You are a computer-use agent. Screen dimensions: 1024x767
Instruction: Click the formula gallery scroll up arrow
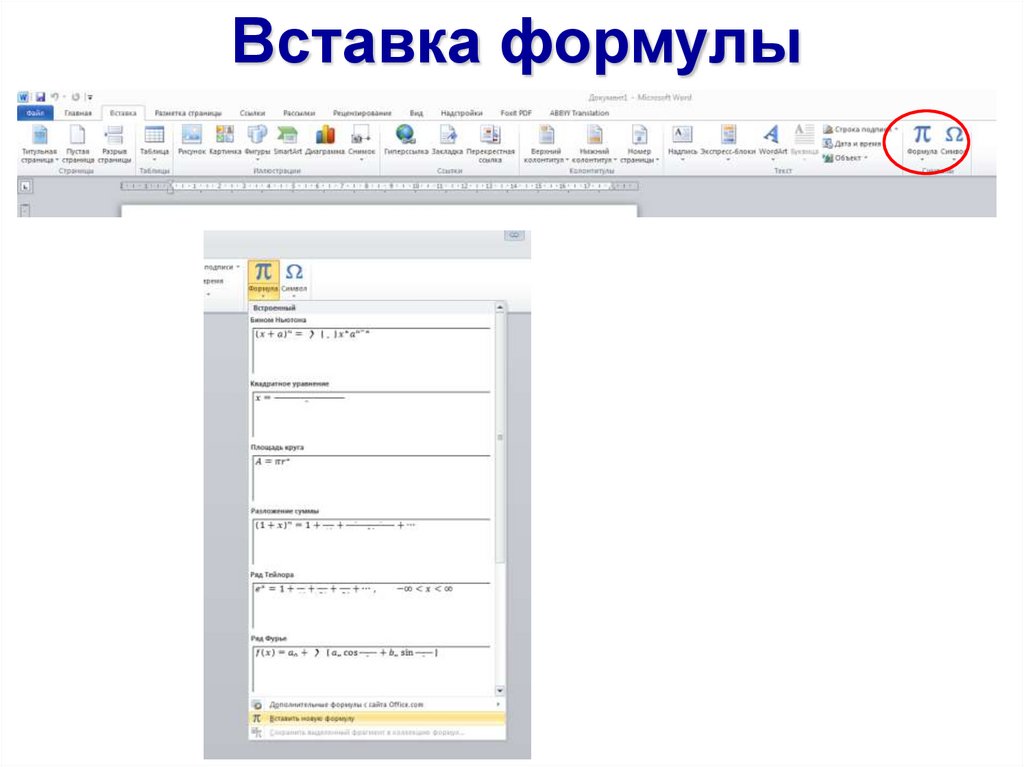point(500,307)
